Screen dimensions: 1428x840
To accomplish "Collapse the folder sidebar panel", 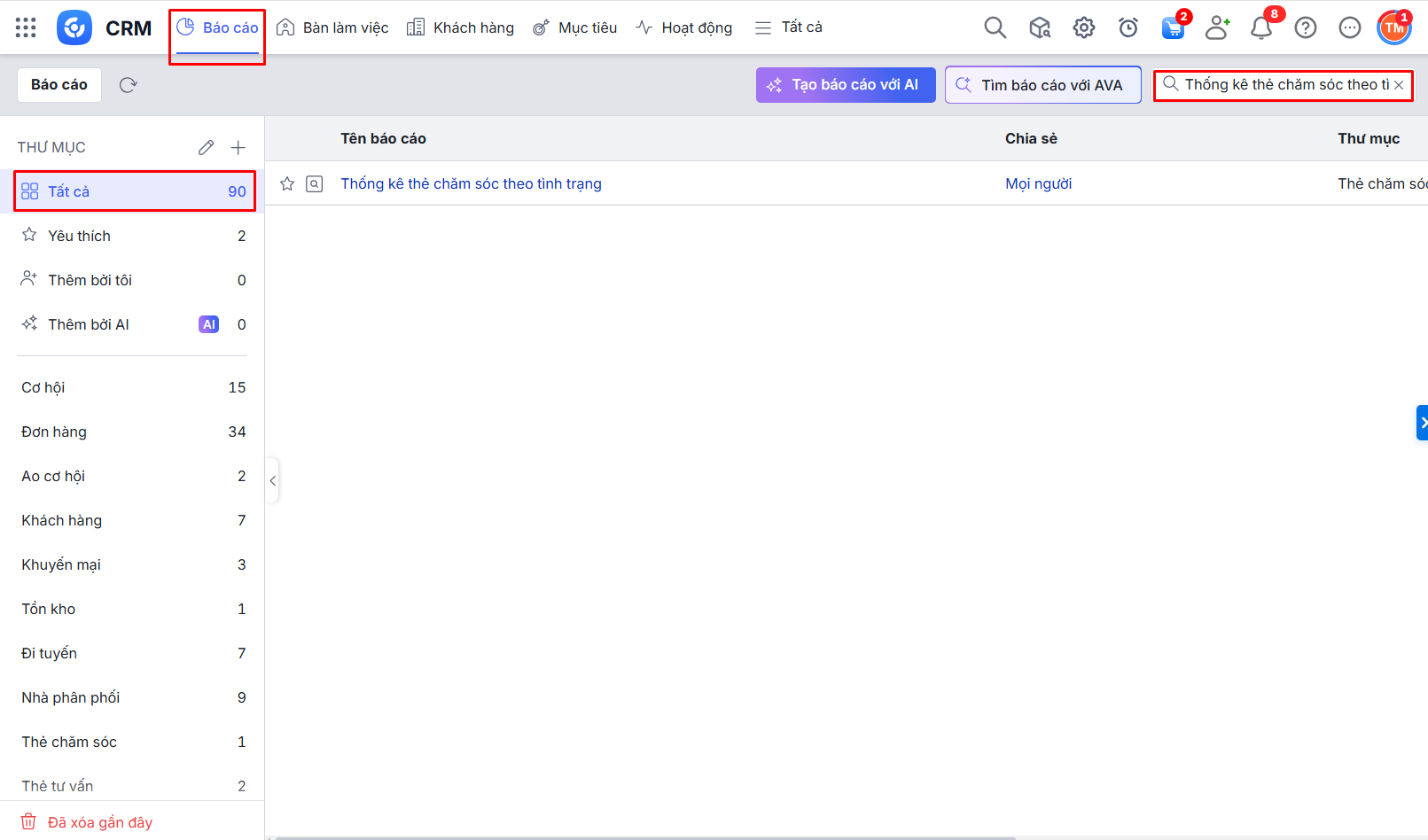I will pyautogui.click(x=273, y=480).
